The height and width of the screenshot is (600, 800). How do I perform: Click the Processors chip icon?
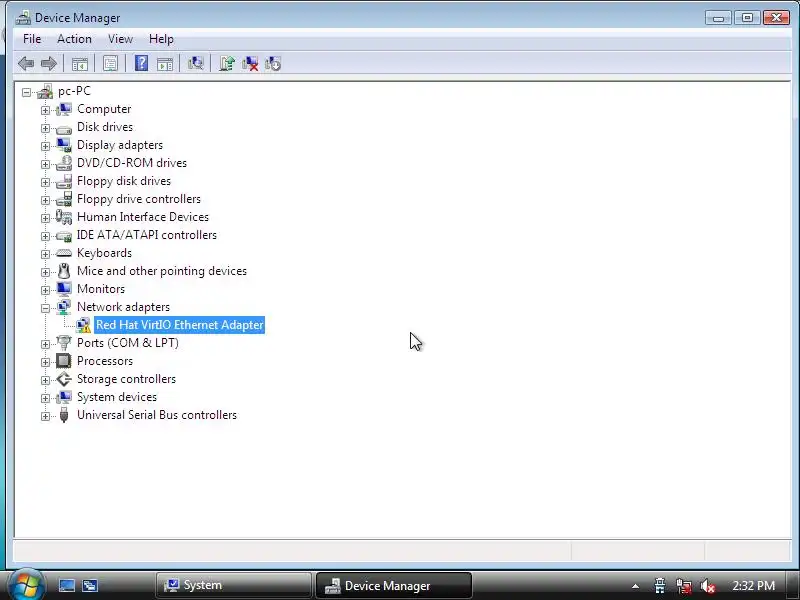pos(64,361)
